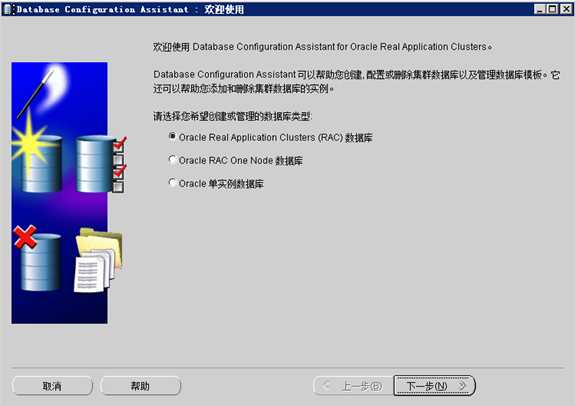Click the 取消 (Cancel) button

tap(52, 386)
